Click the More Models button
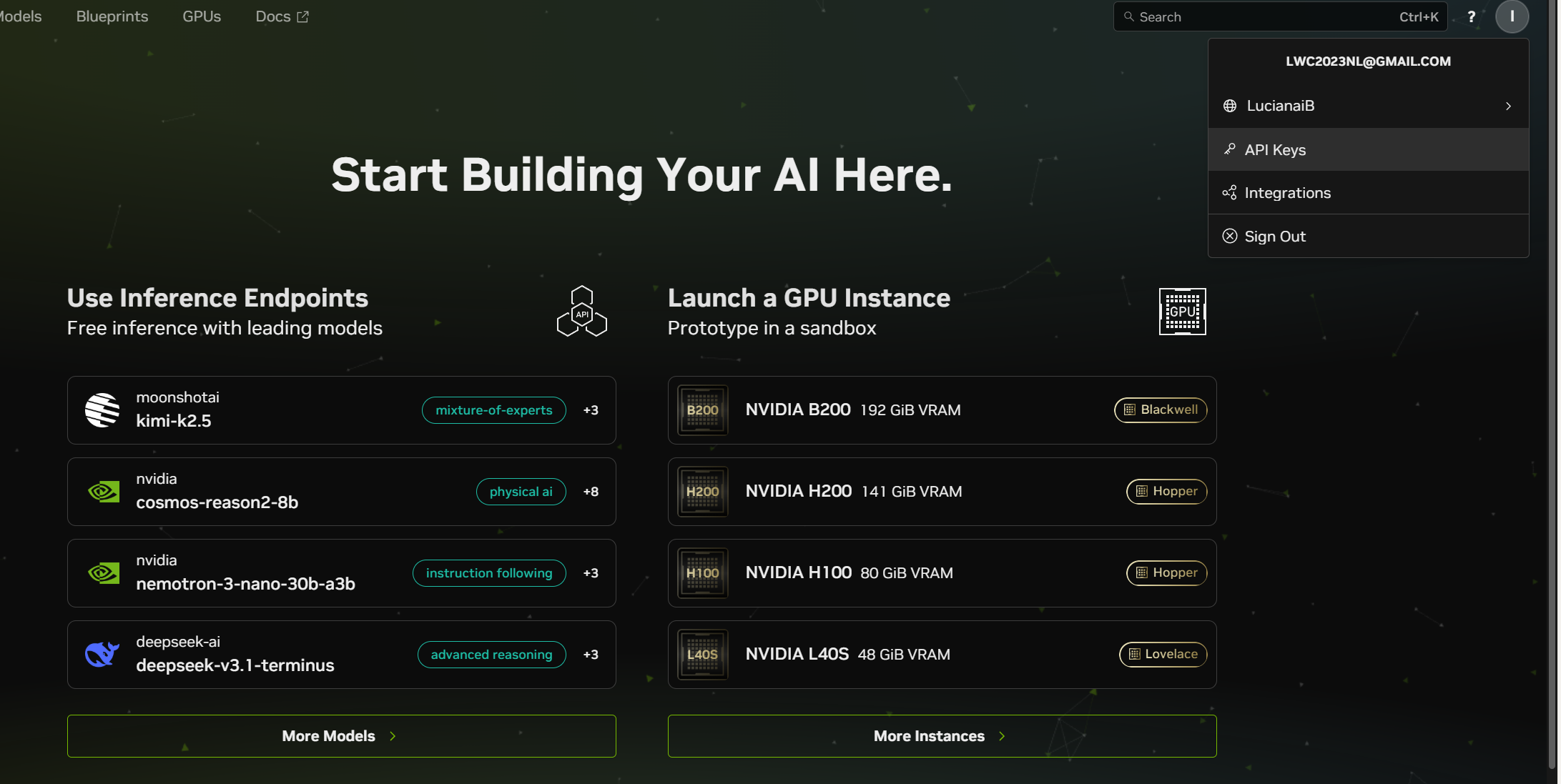The height and width of the screenshot is (784, 1561). click(x=341, y=736)
